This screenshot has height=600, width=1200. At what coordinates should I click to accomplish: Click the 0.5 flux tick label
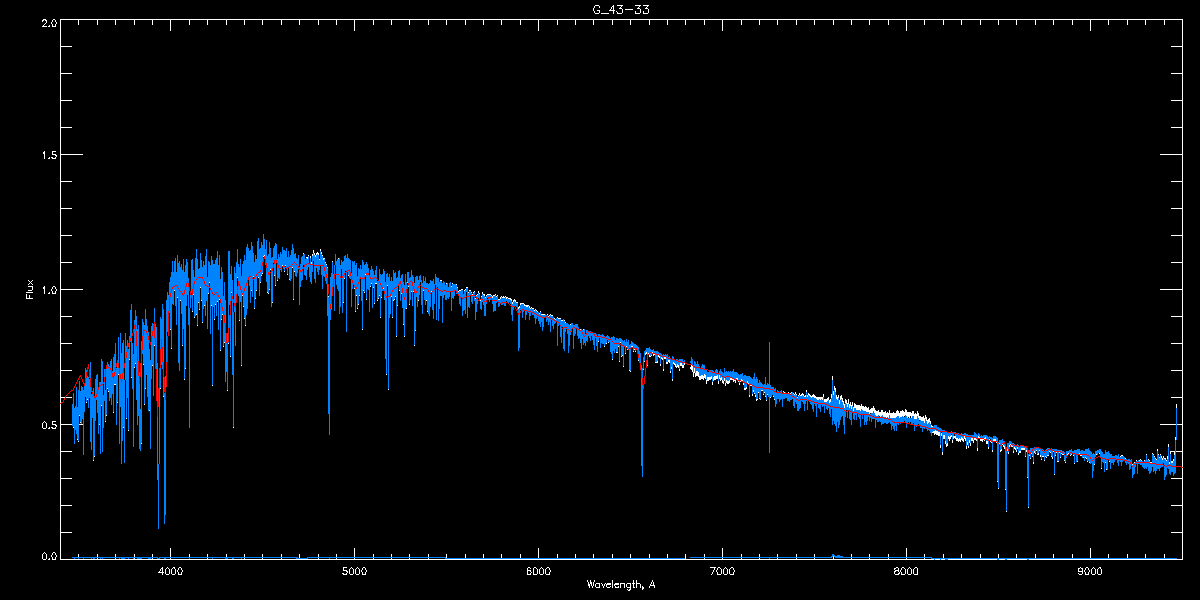49,424
